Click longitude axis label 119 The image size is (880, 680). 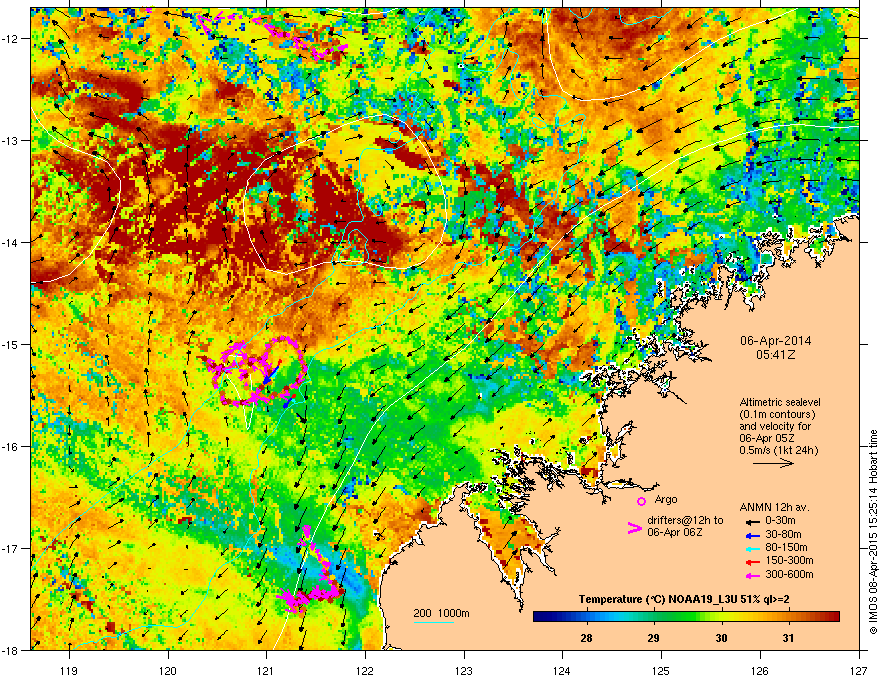point(69,670)
